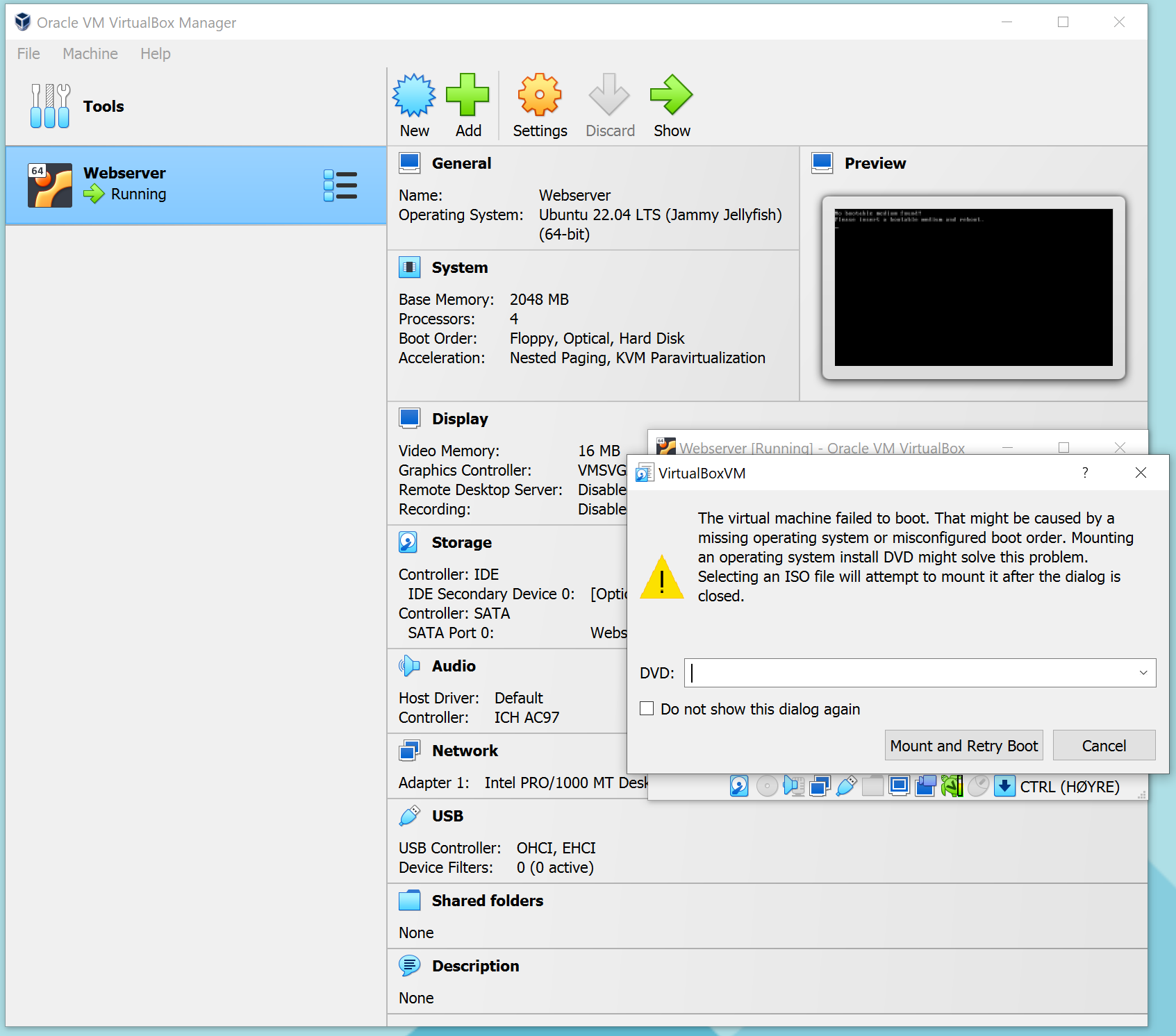Click the hard disk activity status icon
Image resolution: width=1176 pixels, height=1036 pixels.
click(x=739, y=786)
